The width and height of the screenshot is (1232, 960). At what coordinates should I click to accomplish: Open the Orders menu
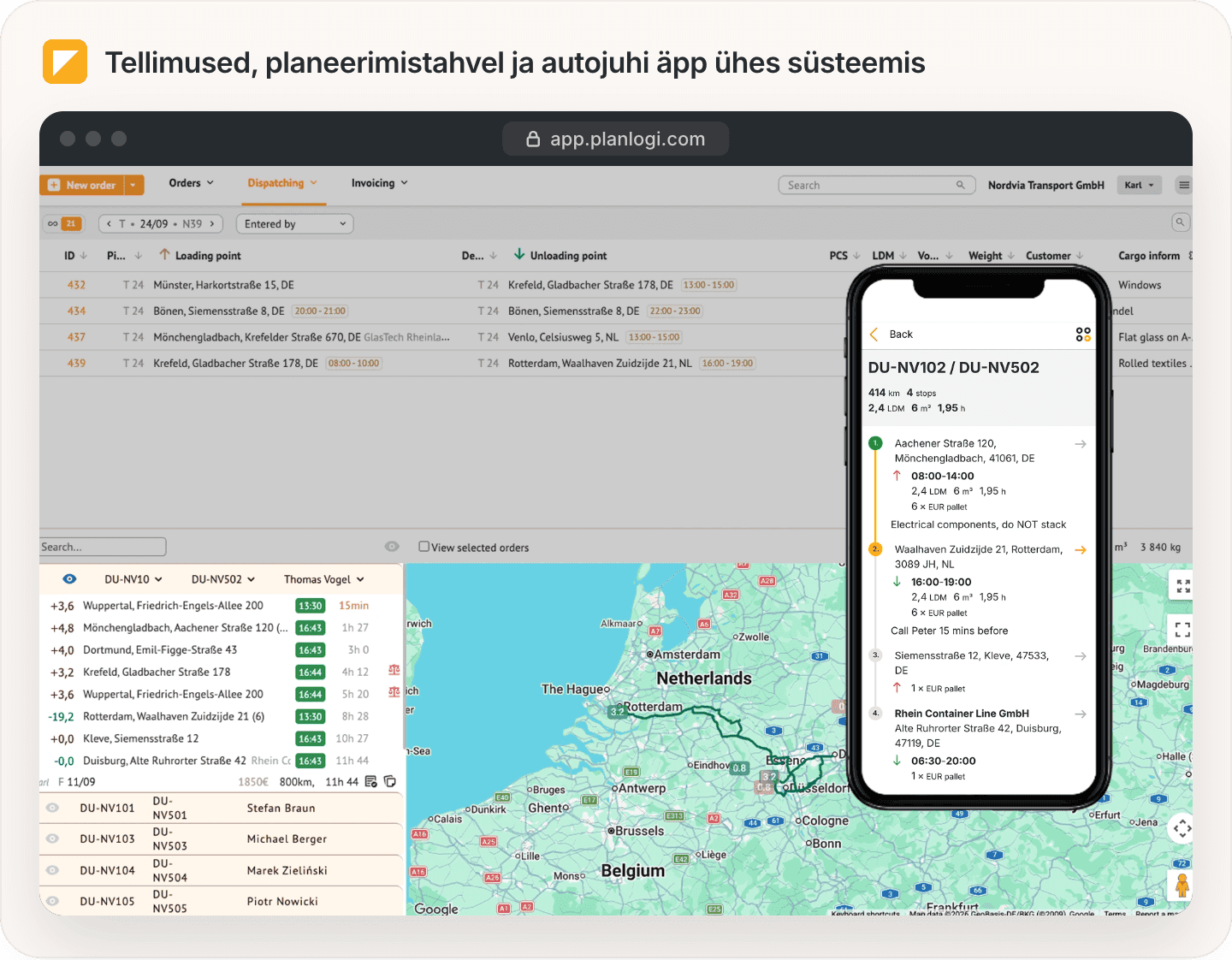[x=191, y=183]
